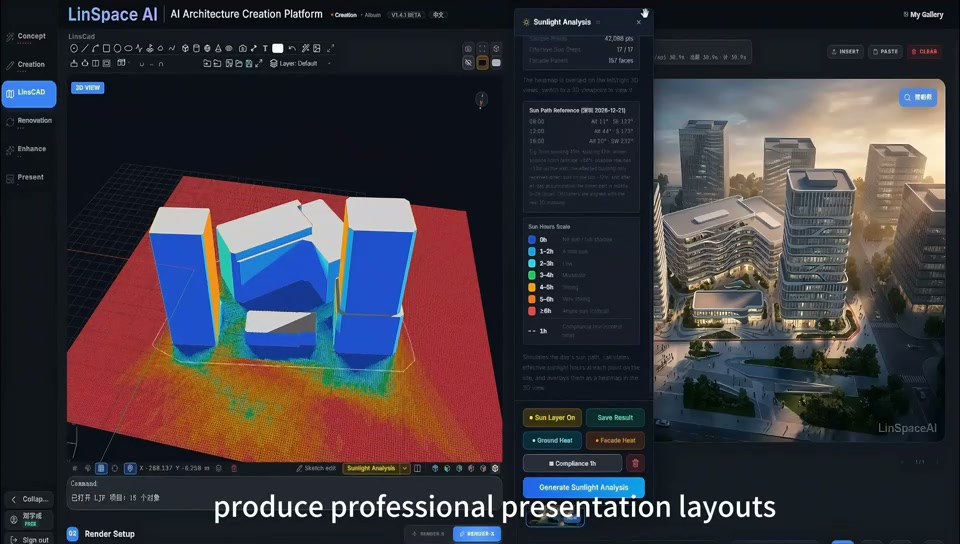
Task: Click the PASTE button
Action: [x=885, y=51]
